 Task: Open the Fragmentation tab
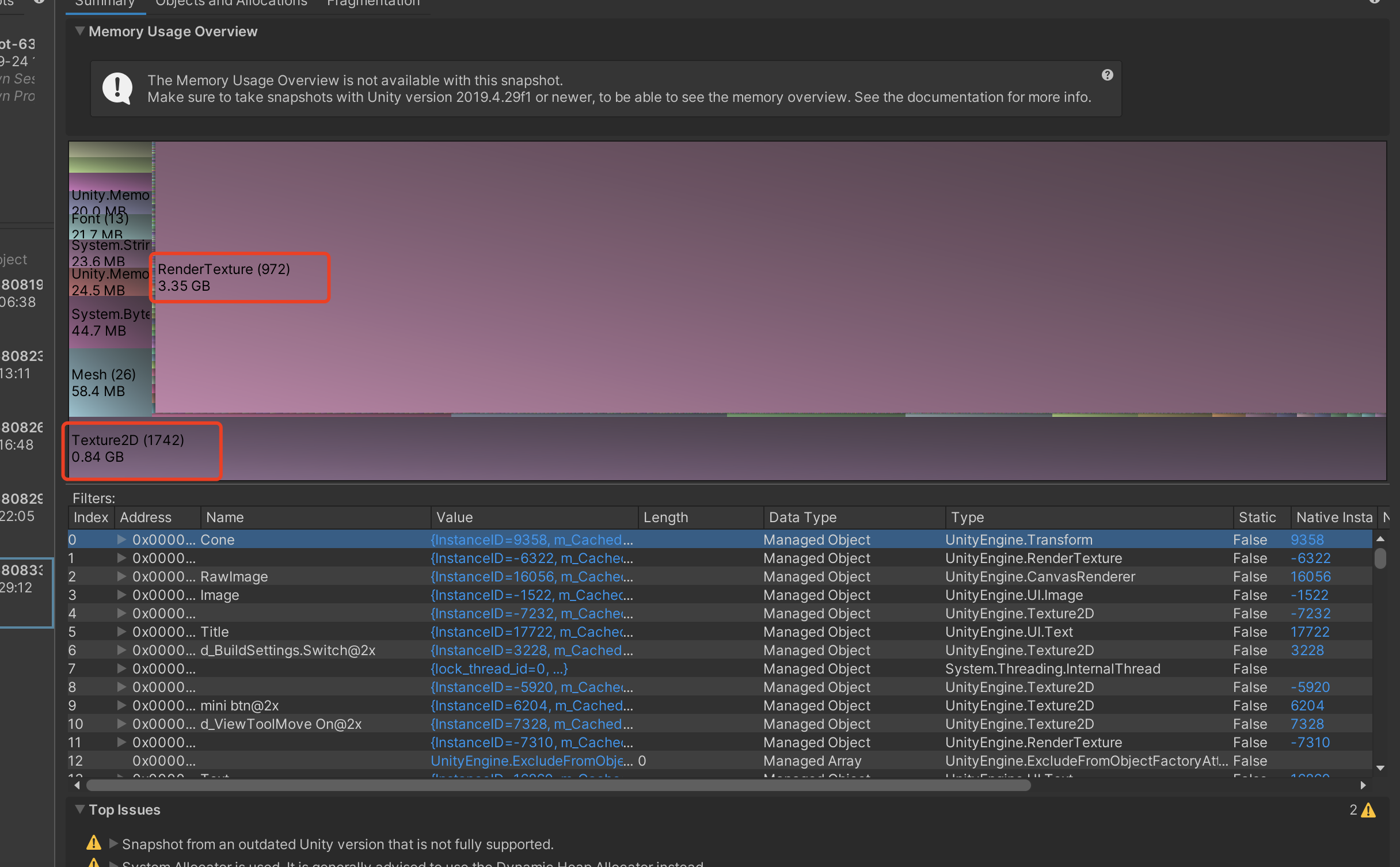pyautogui.click(x=373, y=3)
